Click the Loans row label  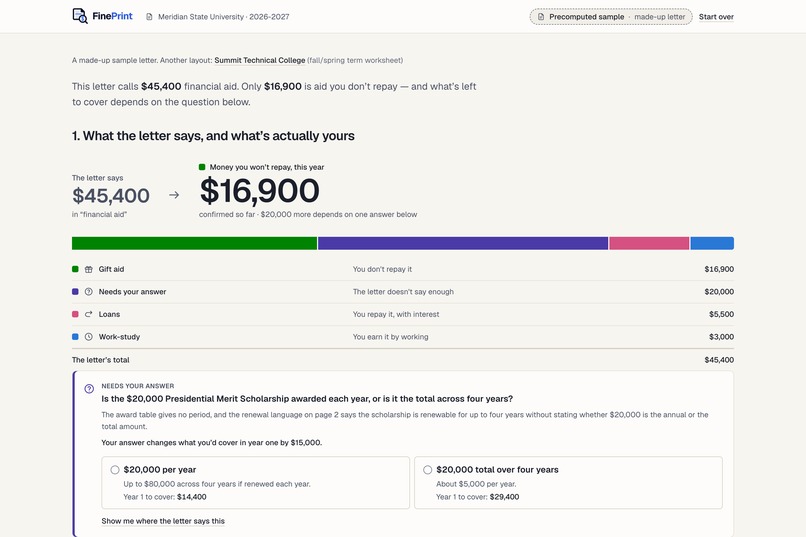[109, 314]
